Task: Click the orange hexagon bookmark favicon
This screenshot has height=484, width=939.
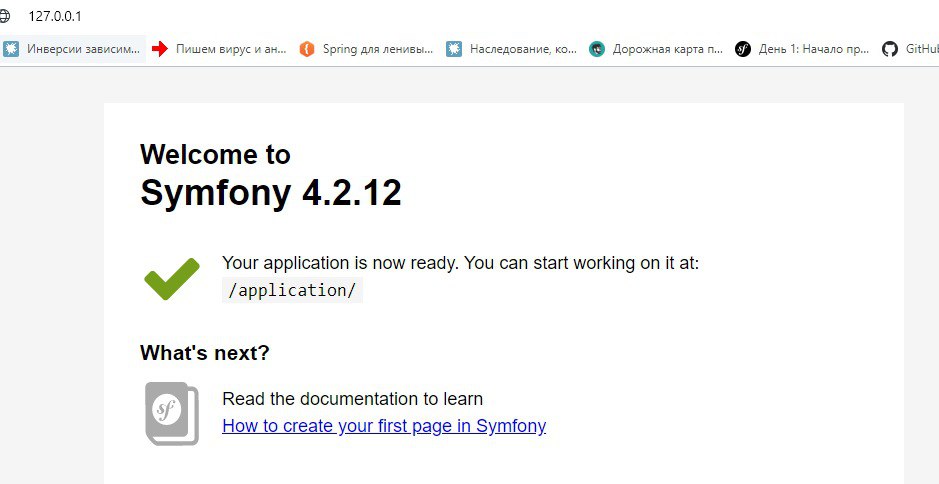Action: pos(307,49)
